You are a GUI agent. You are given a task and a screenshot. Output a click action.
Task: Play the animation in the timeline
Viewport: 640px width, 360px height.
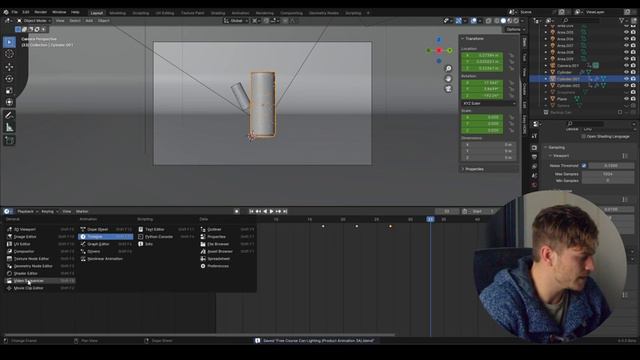pyautogui.click(x=271, y=211)
